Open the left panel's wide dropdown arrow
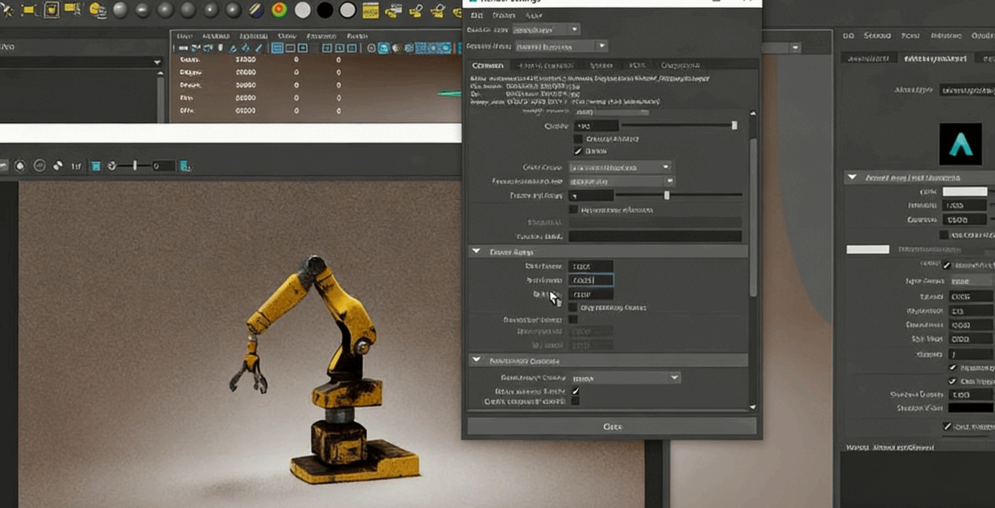Image resolution: width=995 pixels, height=508 pixels. [x=157, y=62]
